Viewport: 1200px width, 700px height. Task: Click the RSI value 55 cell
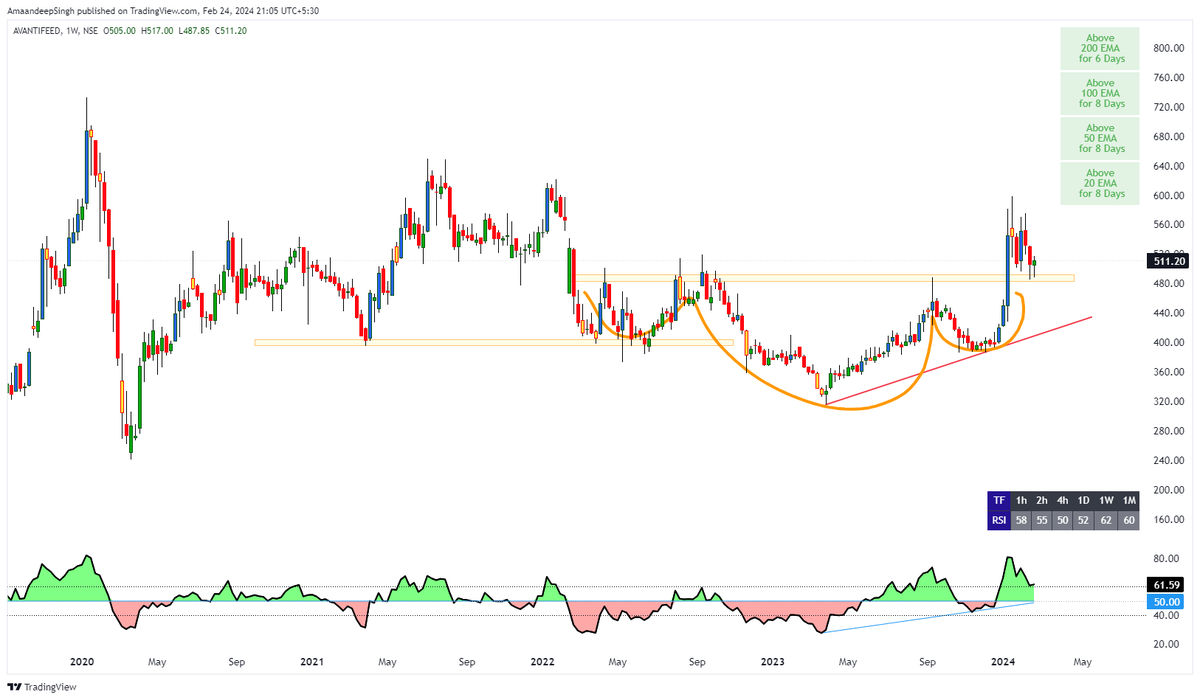click(x=1042, y=520)
